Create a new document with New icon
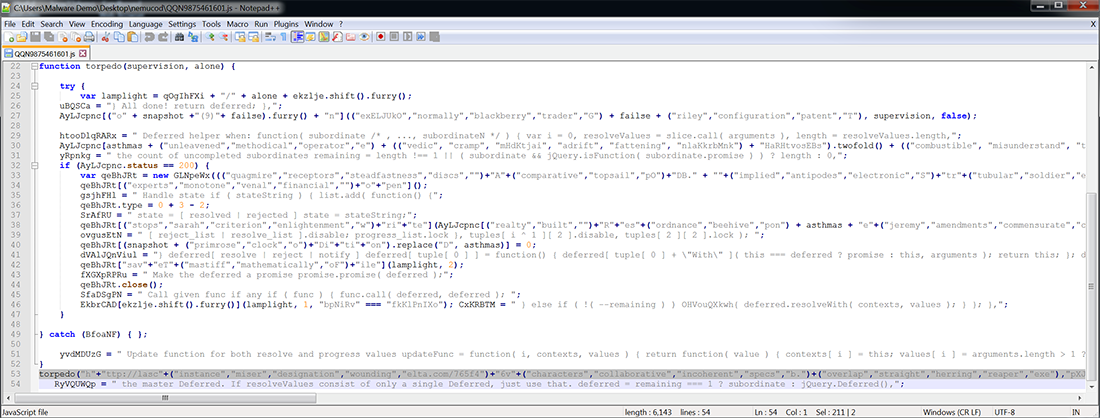Screen dimensions: 1100x418 point(8,36)
